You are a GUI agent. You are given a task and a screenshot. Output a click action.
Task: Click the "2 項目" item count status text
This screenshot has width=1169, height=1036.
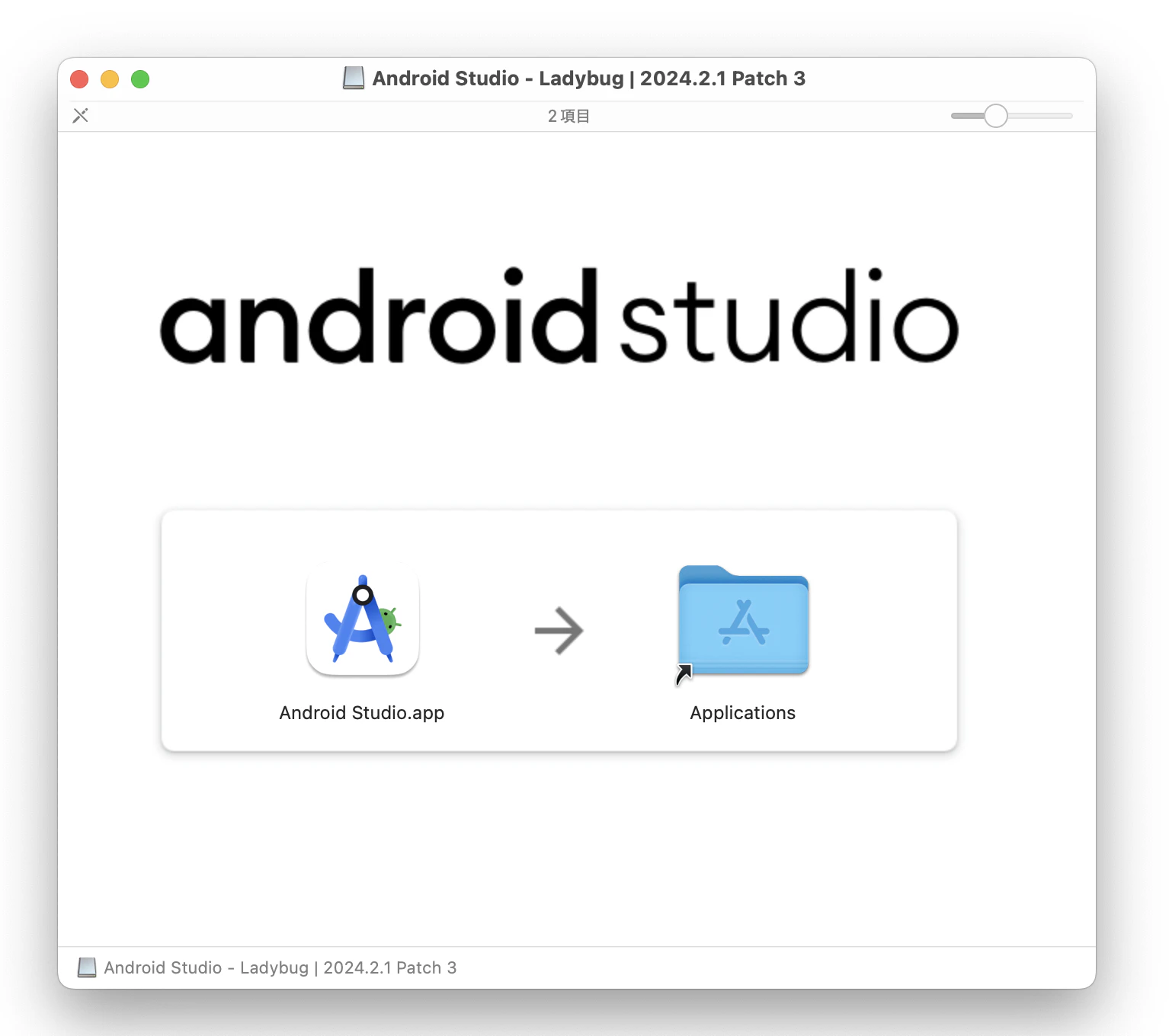568,116
